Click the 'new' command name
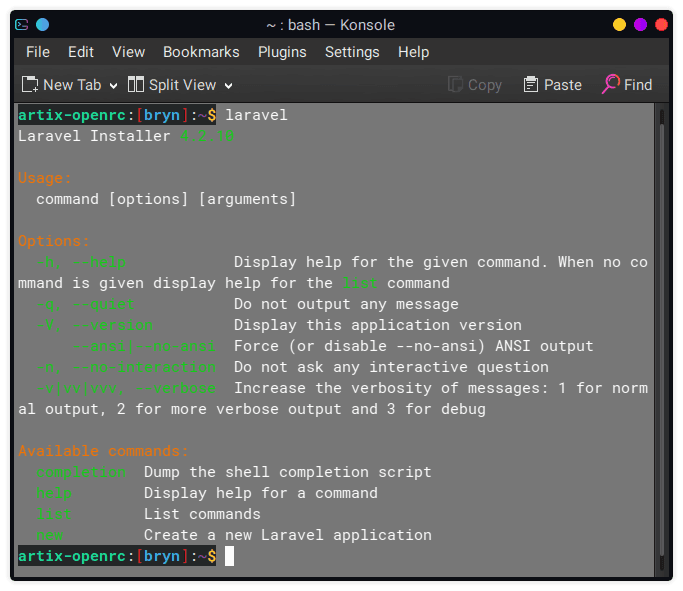Screen dimensions: 683x591 50,535
